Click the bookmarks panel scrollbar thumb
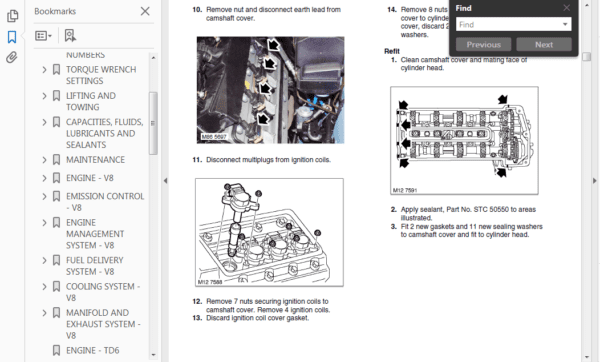600x362 pixels. click(x=153, y=123)
